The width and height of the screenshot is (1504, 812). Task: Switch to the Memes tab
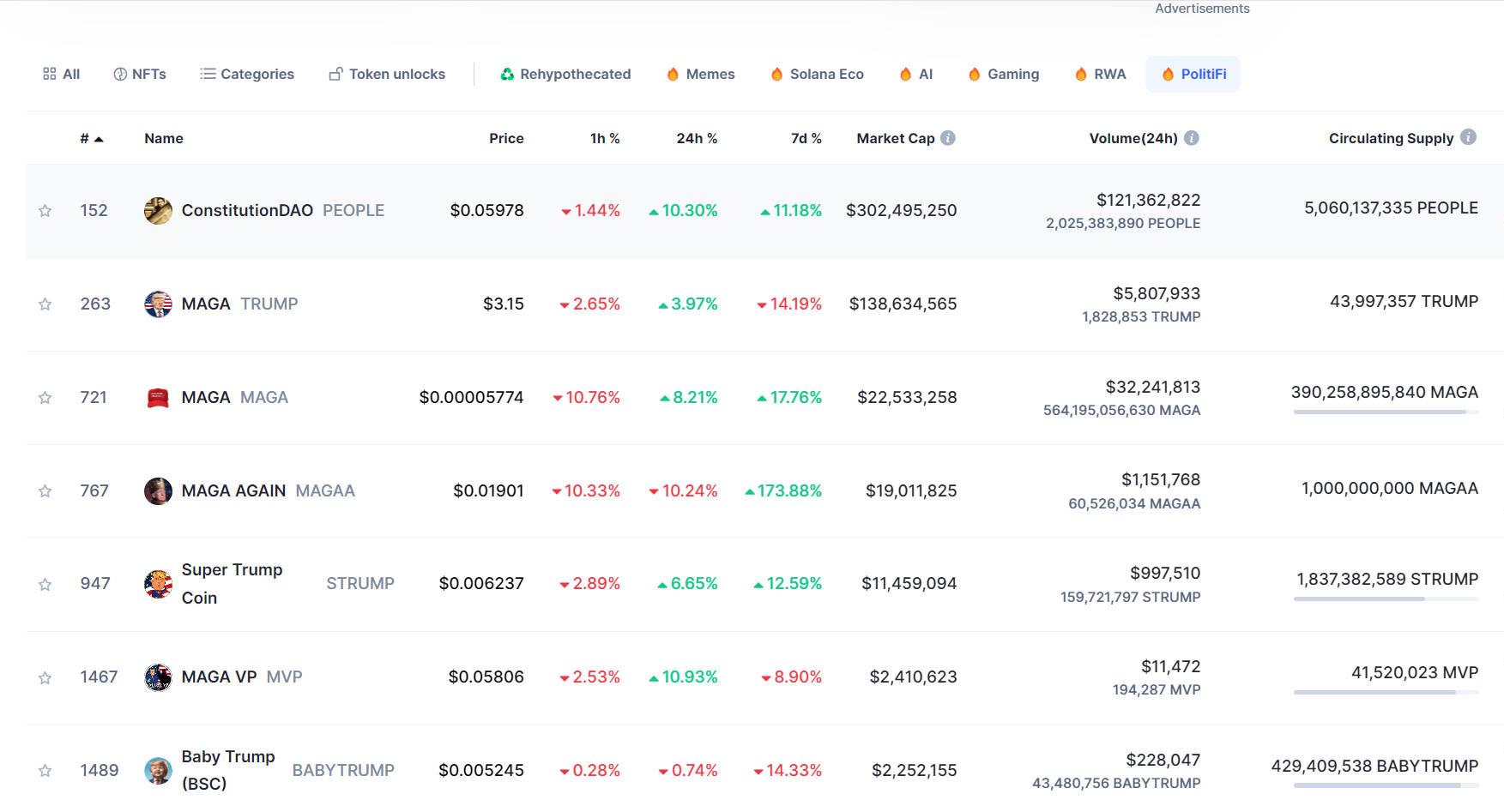(x=701, y=75)
